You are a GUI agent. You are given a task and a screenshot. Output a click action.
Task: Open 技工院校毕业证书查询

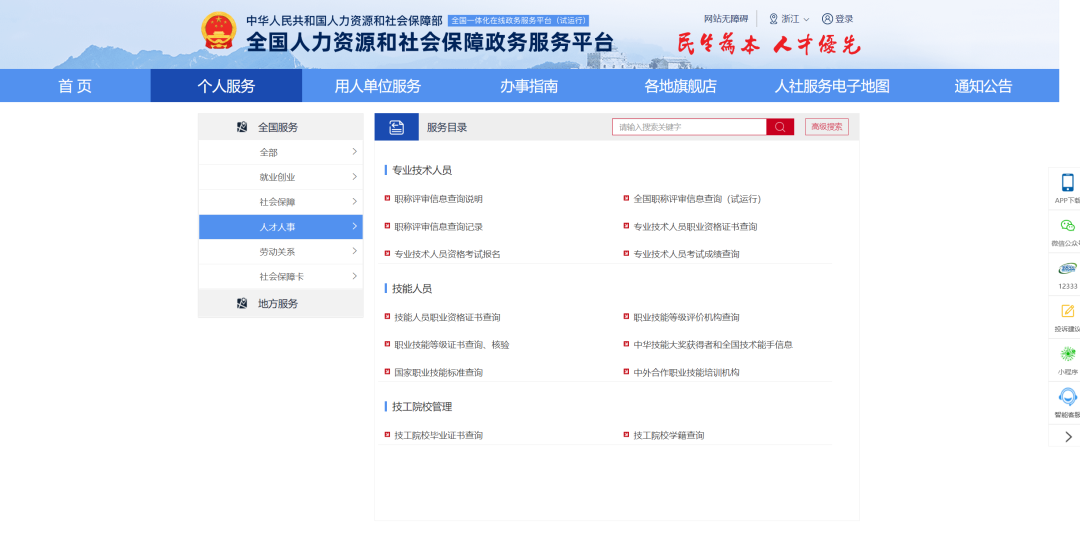point(439,436)
